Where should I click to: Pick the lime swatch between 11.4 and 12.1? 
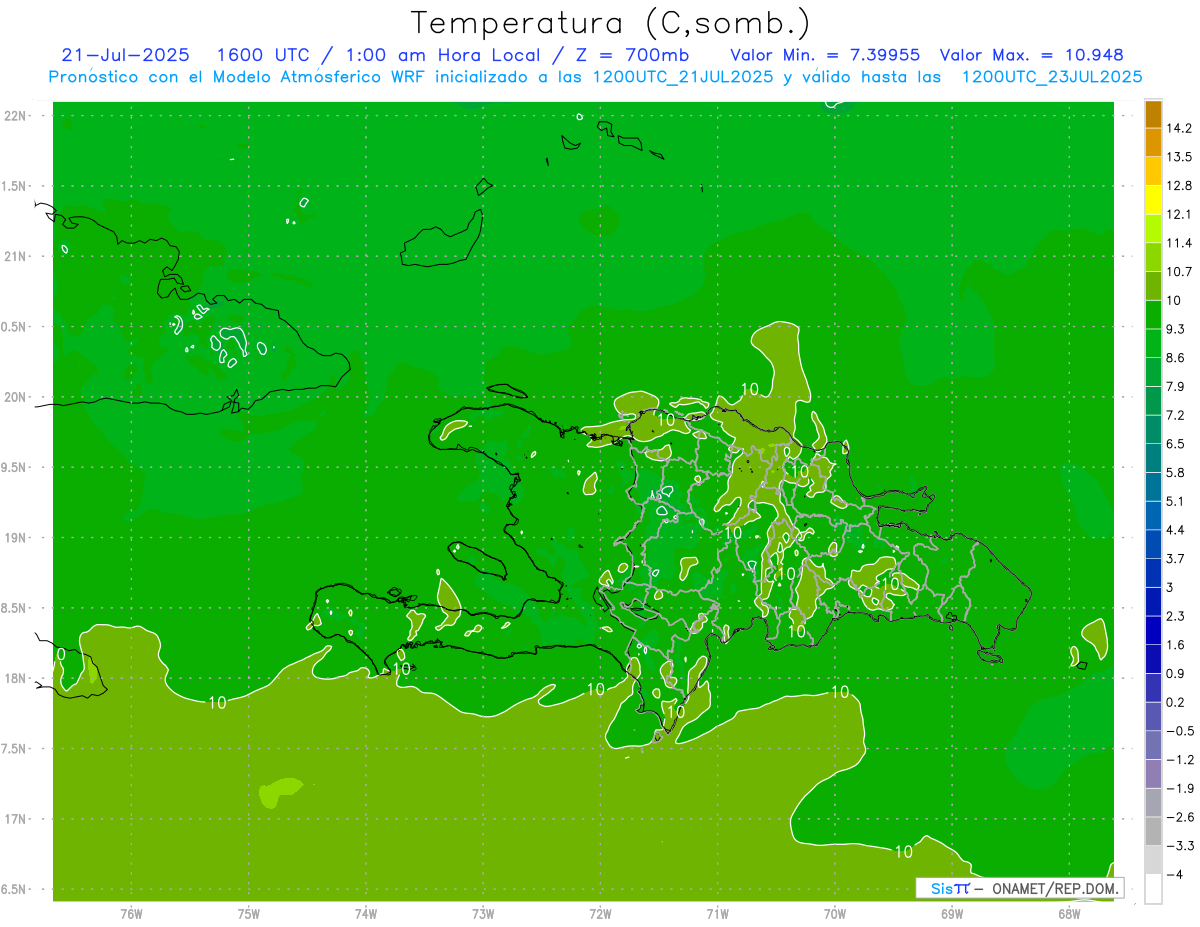[x=1153, y=229]
